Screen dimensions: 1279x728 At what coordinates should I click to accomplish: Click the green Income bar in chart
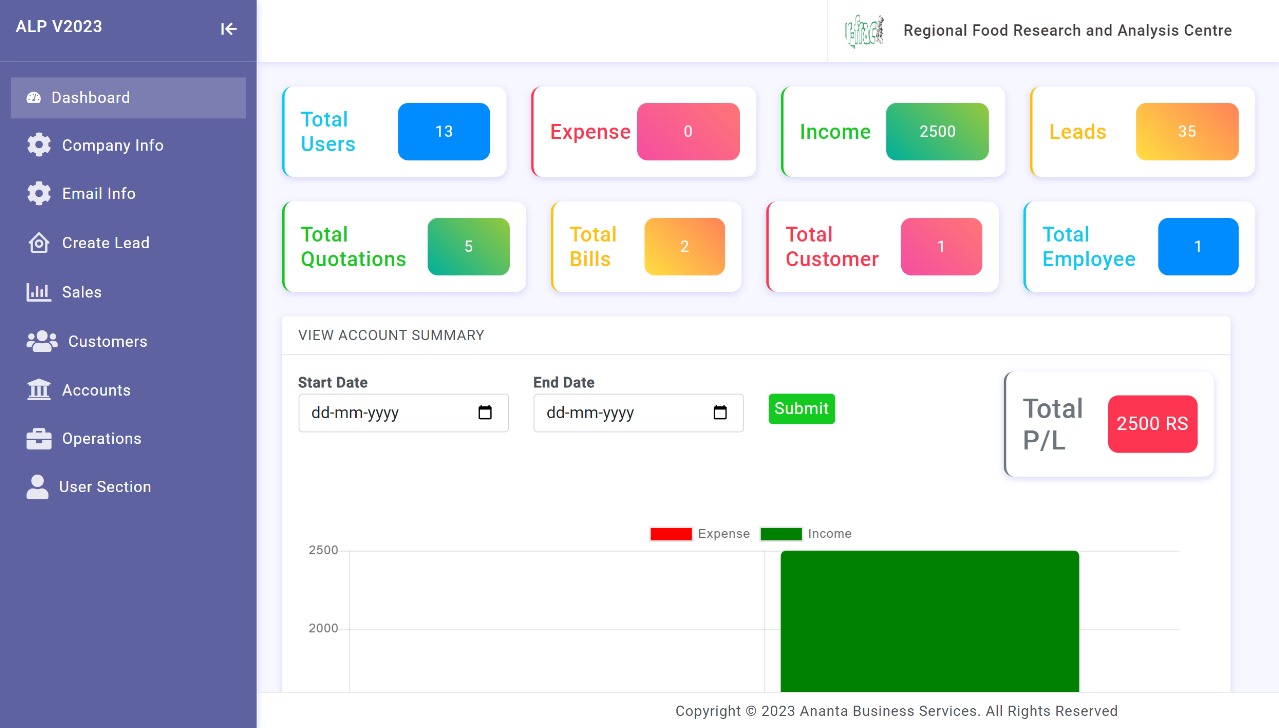click(x=929, y=620)
